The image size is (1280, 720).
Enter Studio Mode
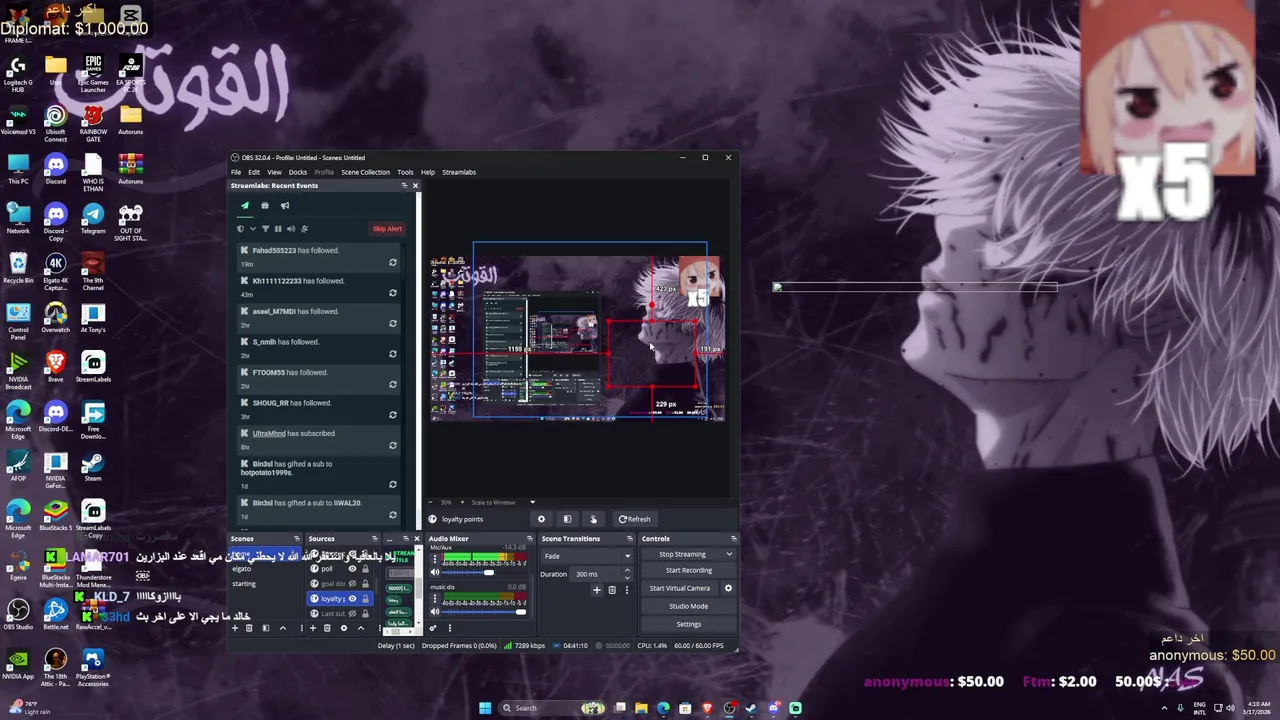tap(689, 606)
